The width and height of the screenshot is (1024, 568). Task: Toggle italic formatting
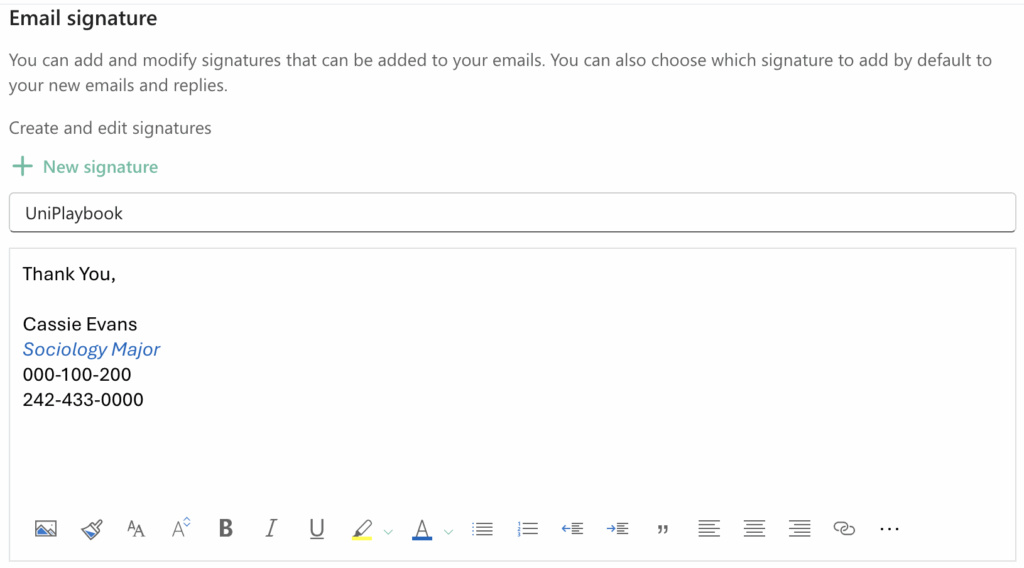tap(271, 529)
